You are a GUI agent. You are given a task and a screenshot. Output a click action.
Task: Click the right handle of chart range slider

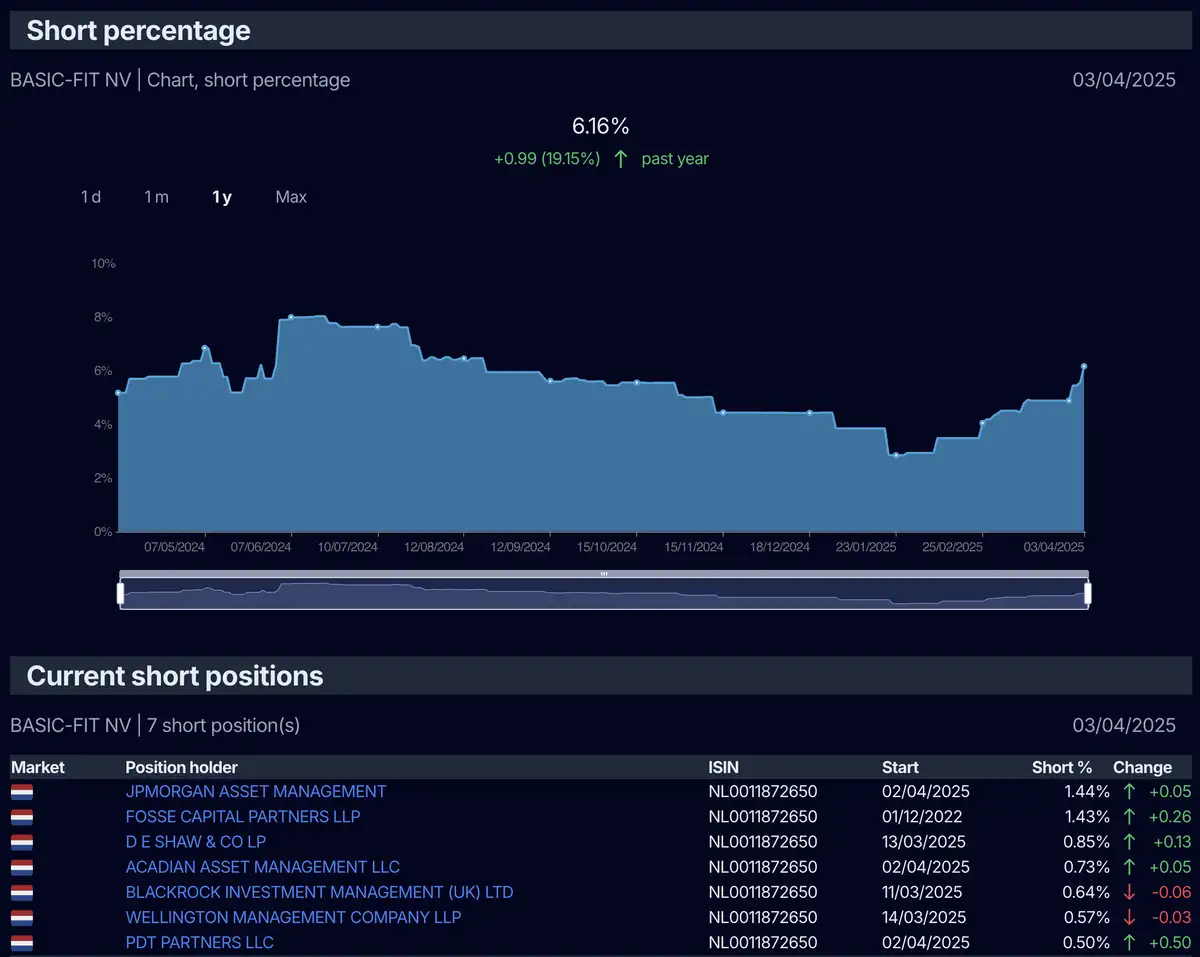1088,594
